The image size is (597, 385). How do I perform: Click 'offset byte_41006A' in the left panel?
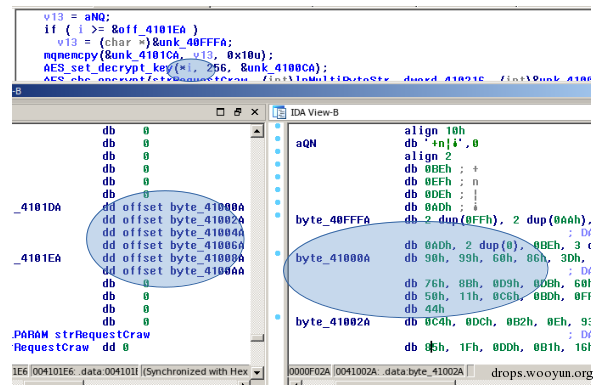pyautogui.click(x=184, y=246)
